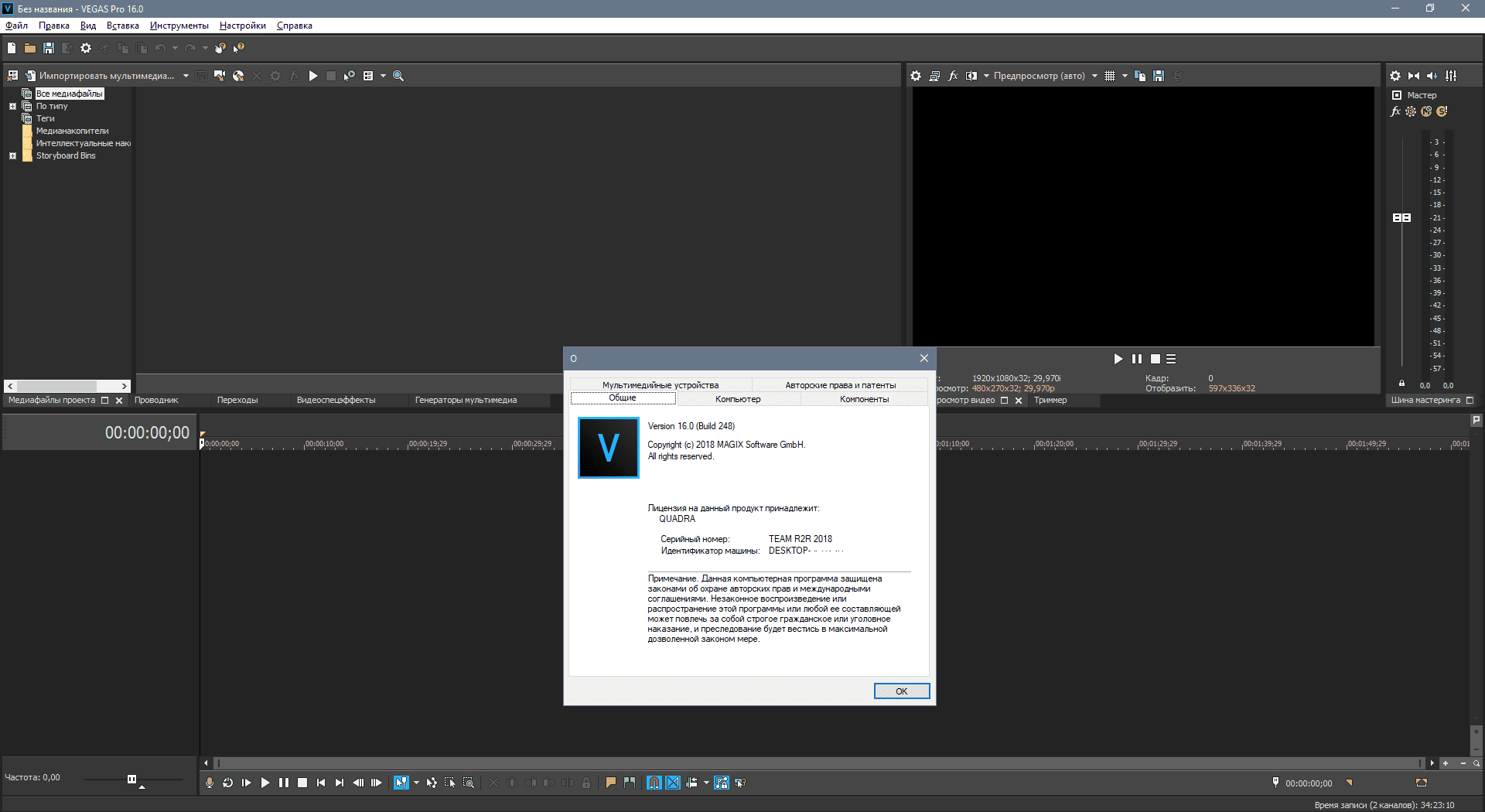
Task: Create a new project with the blank page icon
Action: [12, 48]
